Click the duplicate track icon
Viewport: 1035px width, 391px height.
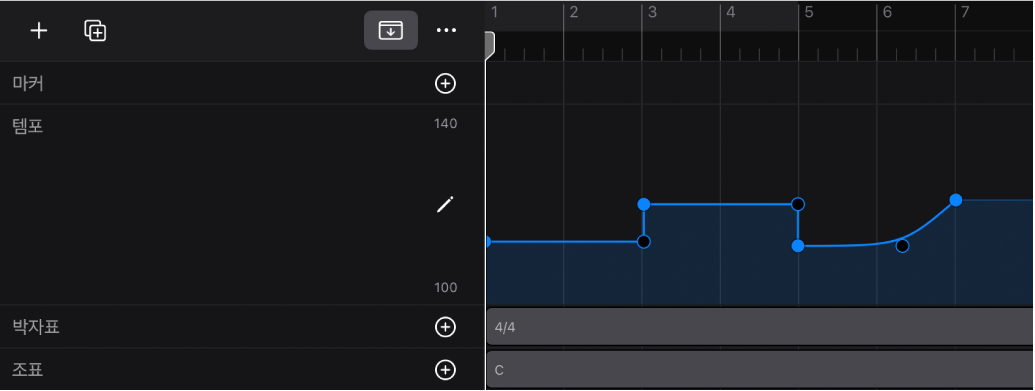click(95, 30)
